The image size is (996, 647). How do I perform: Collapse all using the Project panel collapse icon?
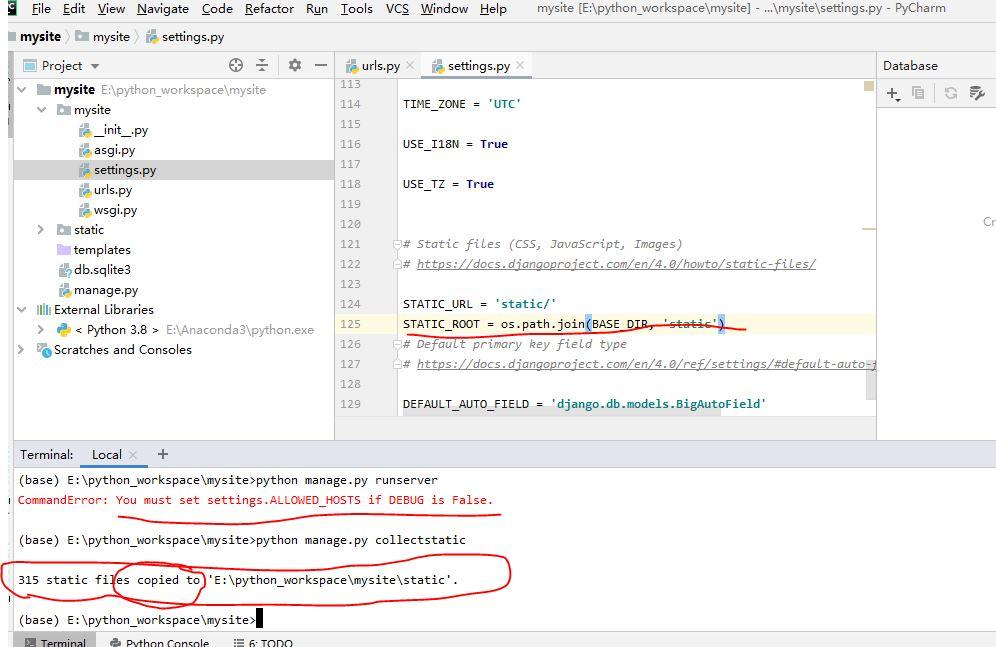(263, 65)
